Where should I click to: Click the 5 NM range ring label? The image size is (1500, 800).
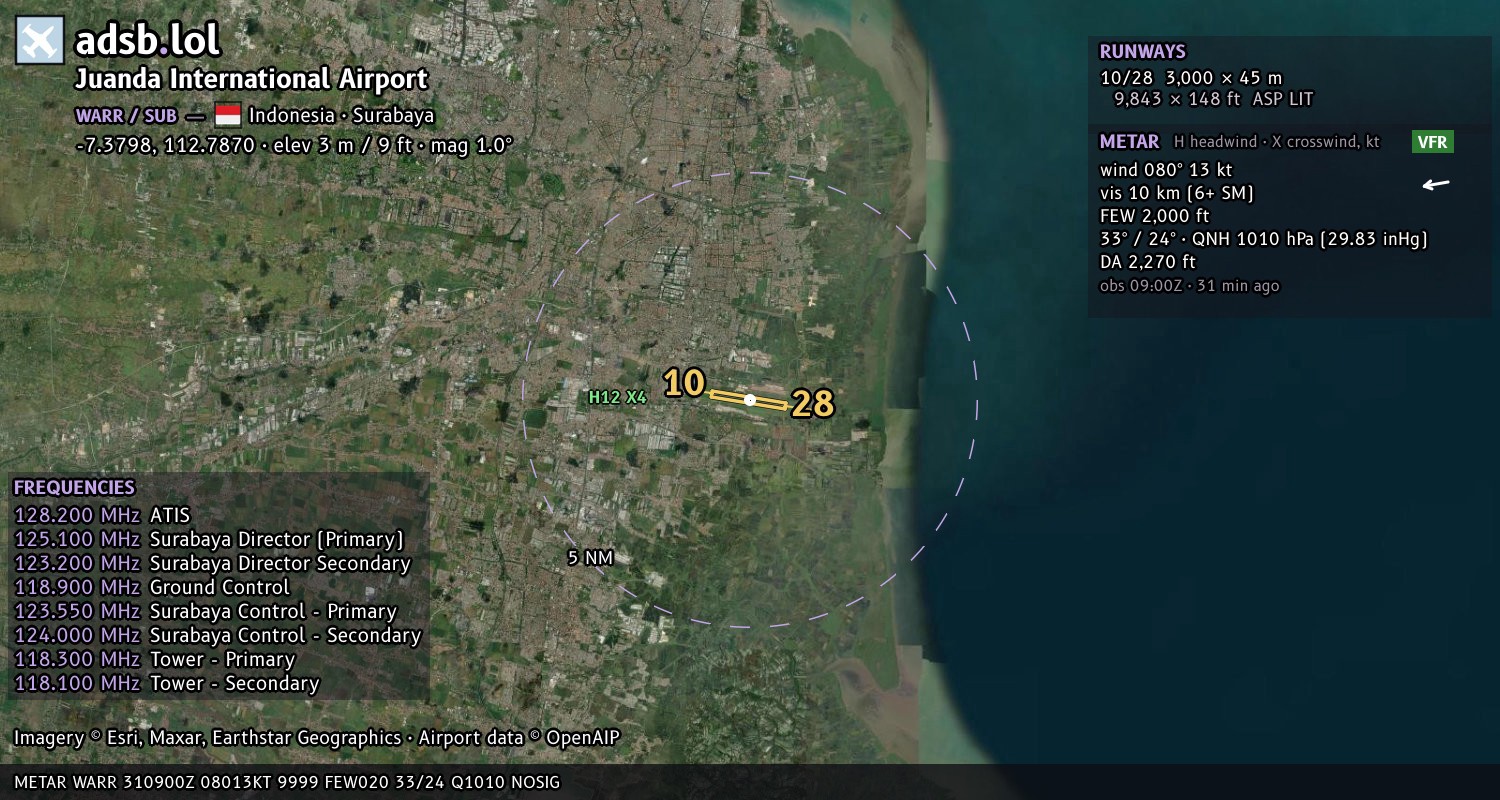tap(590, 558)
